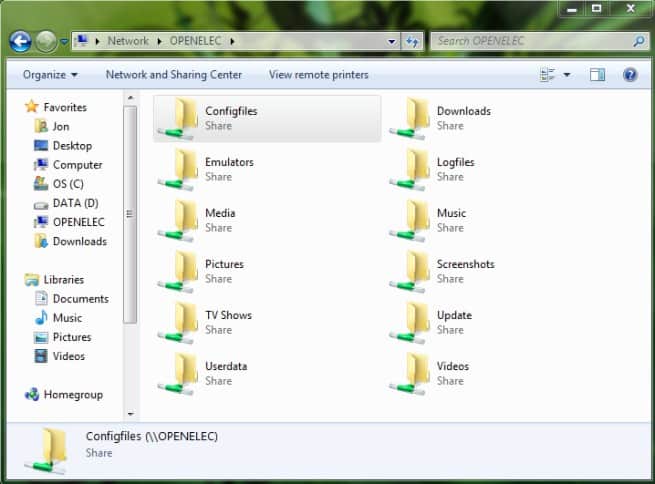Screen dimensions: 655x484
Task: Select the Logfiles share folder icon
Action: point(409,170)
